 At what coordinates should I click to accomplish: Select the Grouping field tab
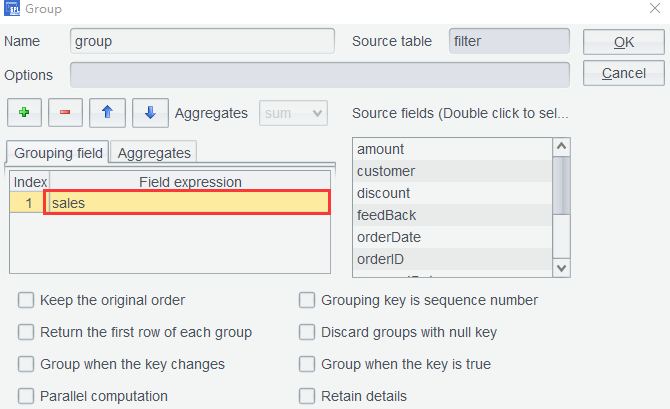(x=58, y=153)
